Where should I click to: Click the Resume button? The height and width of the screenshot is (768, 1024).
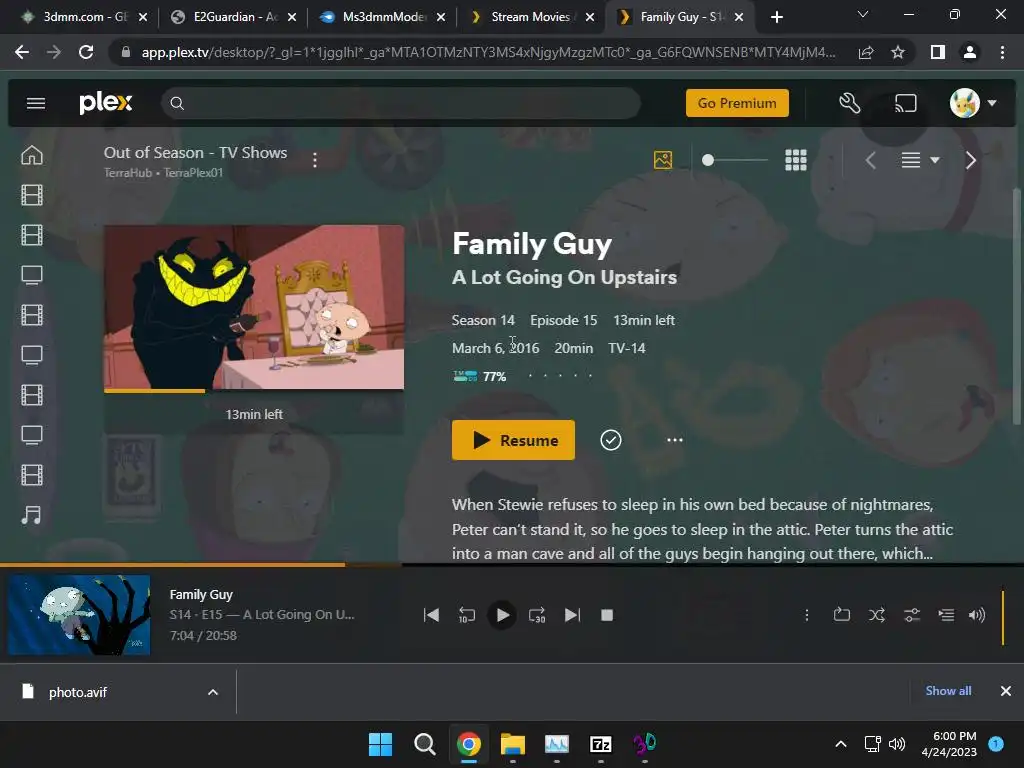(x=513, y=440)
